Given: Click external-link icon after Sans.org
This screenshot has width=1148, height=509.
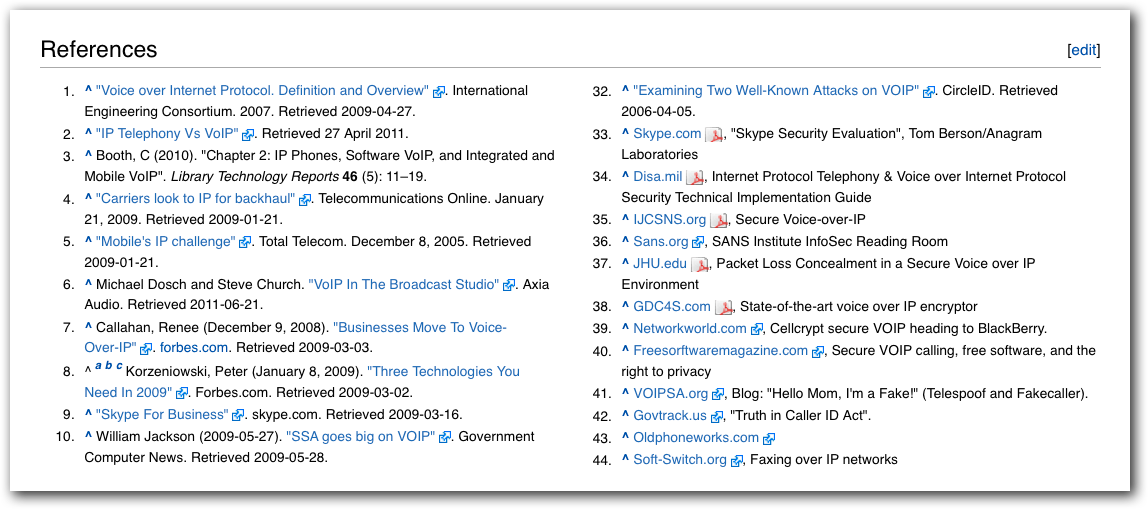Looking at the screenshot, I should [698, 242].
